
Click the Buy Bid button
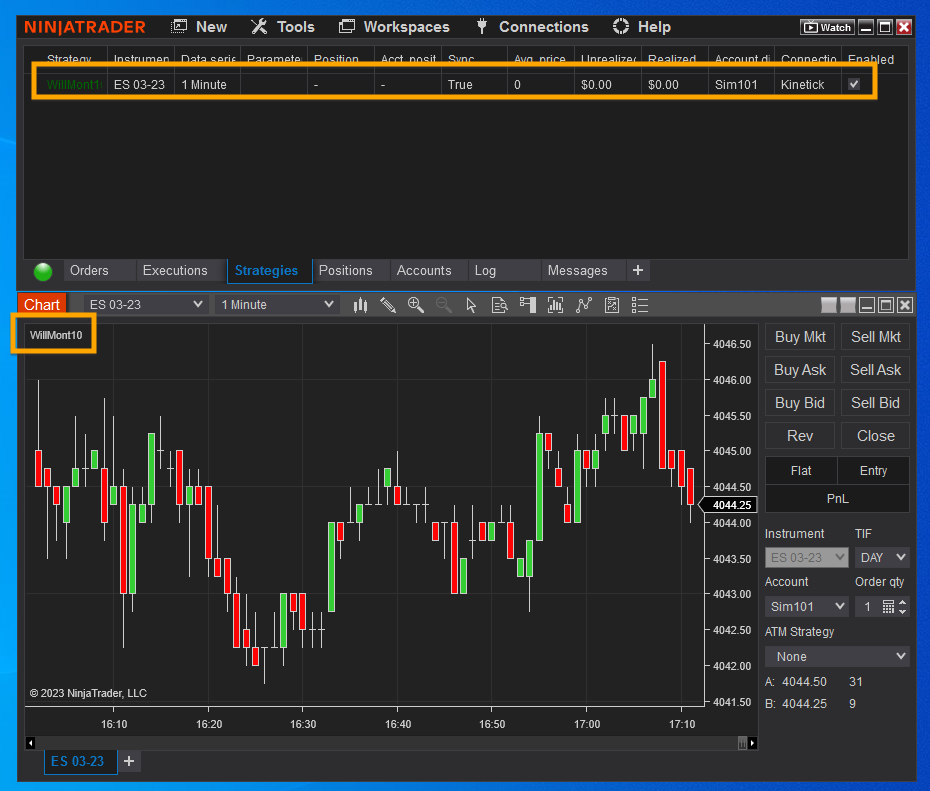(x=800, y=403)
